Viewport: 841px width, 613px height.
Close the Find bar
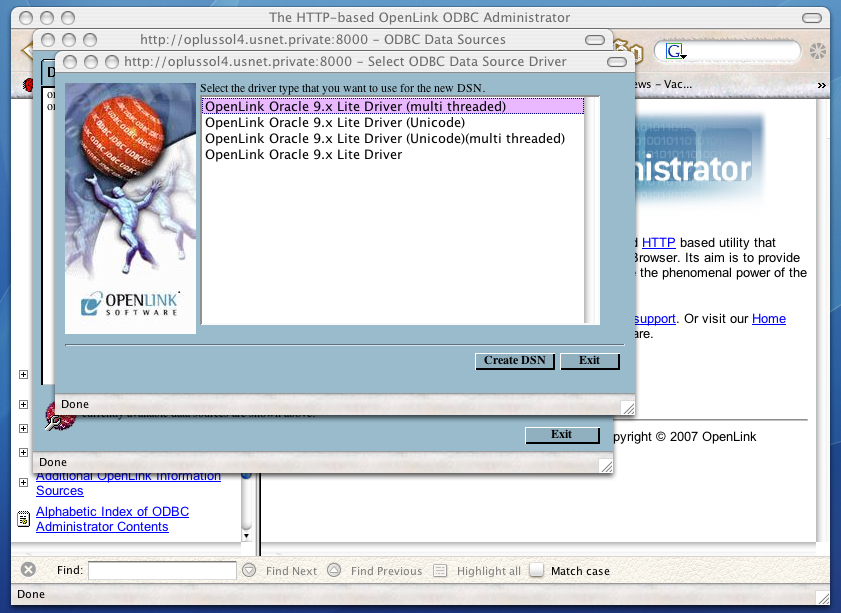tap(28, 570)
